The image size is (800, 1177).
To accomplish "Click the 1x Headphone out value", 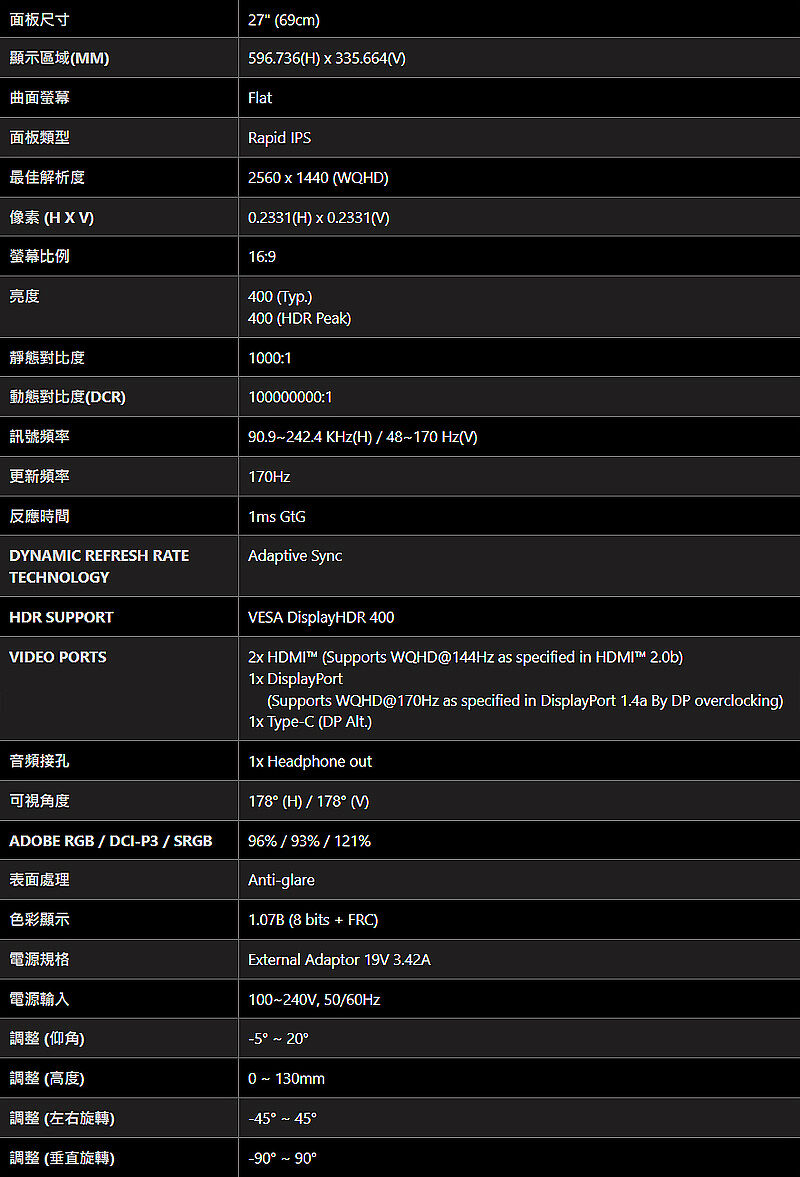I will pyautogui.click(x=310, y=761).
